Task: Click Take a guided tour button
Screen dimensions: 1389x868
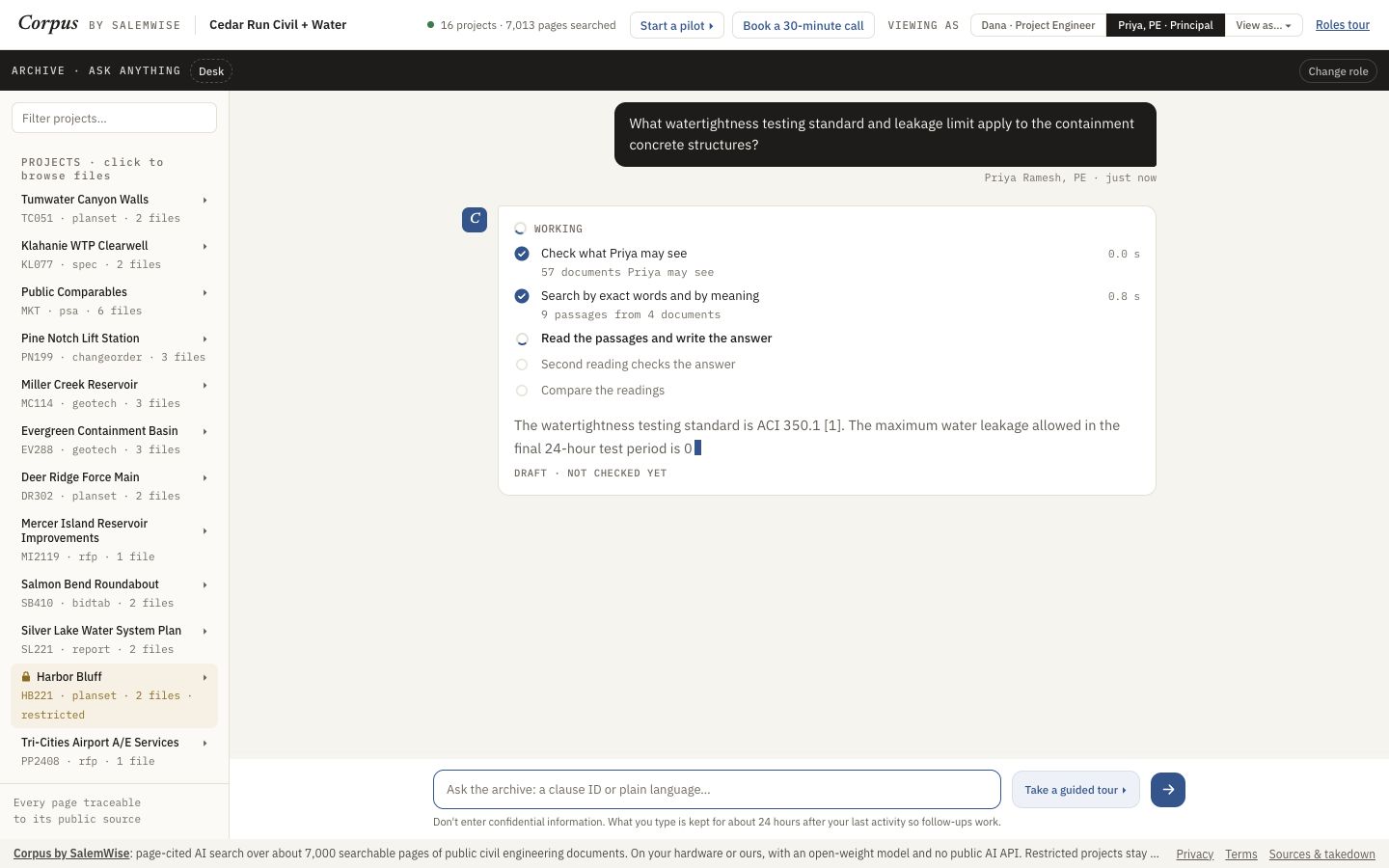Action: click(x=1076, y=790)
